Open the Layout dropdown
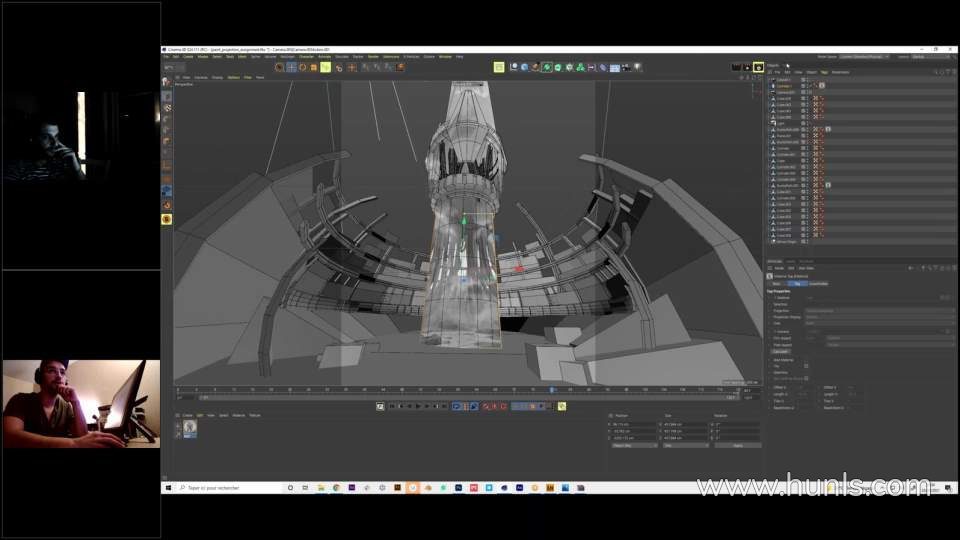The width and height of the screenshot is (960, 540). click(x=929, y=57)
